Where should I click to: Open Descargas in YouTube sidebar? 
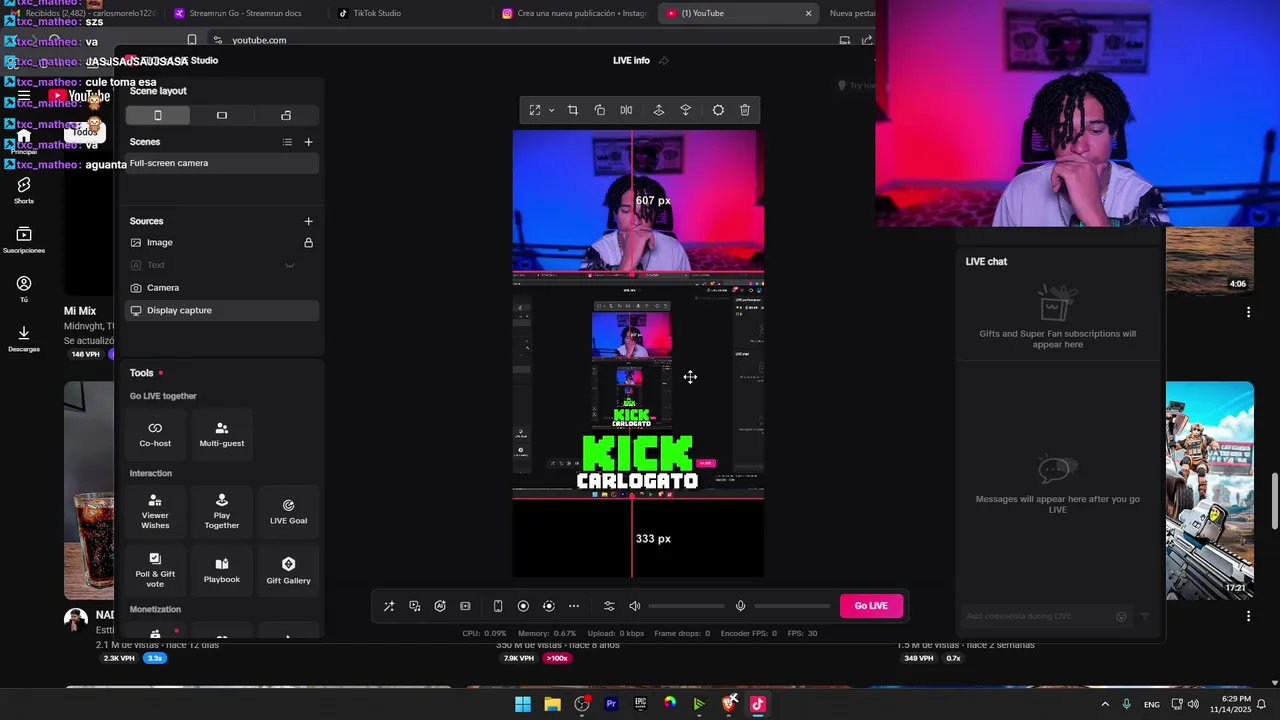24,338
